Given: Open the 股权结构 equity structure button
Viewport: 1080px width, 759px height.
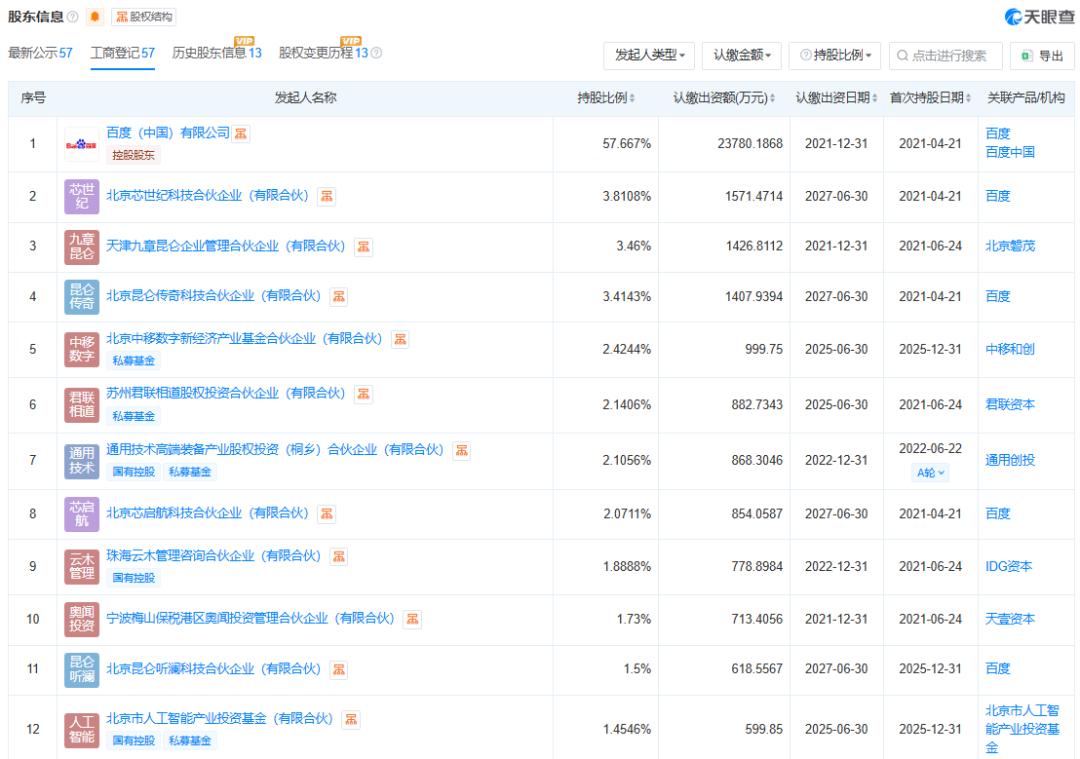Looking at the screenshot, I should [x=144, y=17].
